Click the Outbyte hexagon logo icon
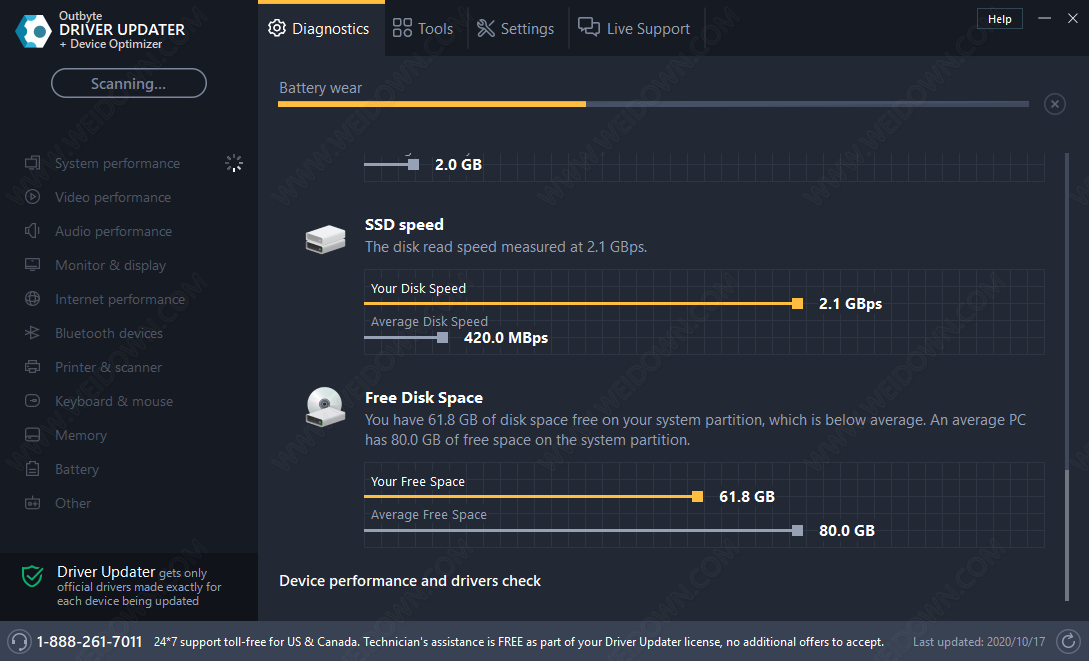 coord(34,31)
